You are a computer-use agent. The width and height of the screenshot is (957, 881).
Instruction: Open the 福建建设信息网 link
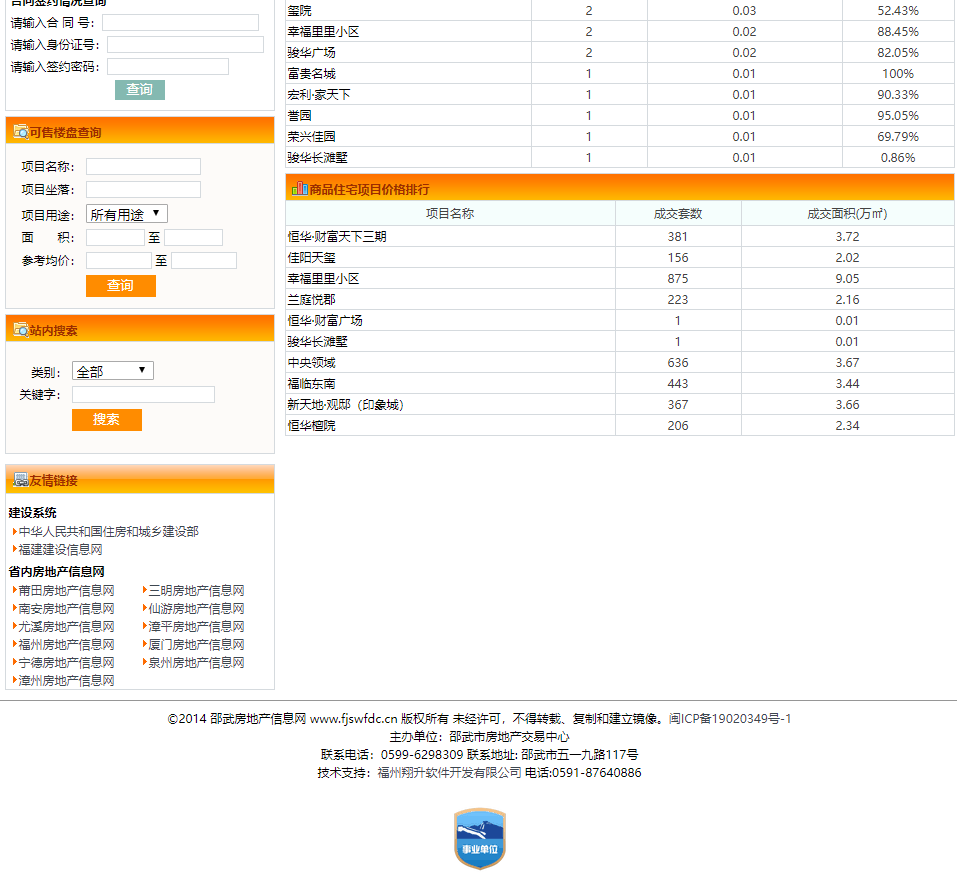(x=60, y=550)
